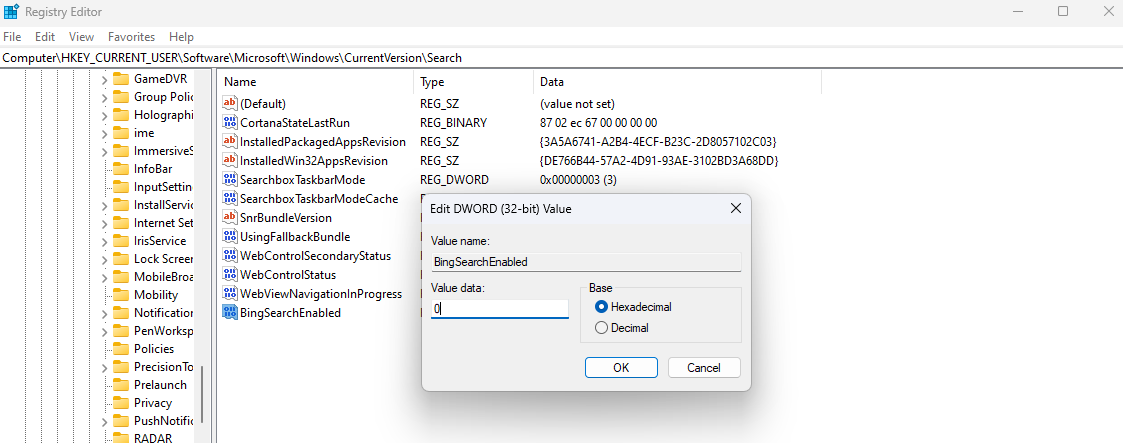Open the File menu

pos(12,37)
